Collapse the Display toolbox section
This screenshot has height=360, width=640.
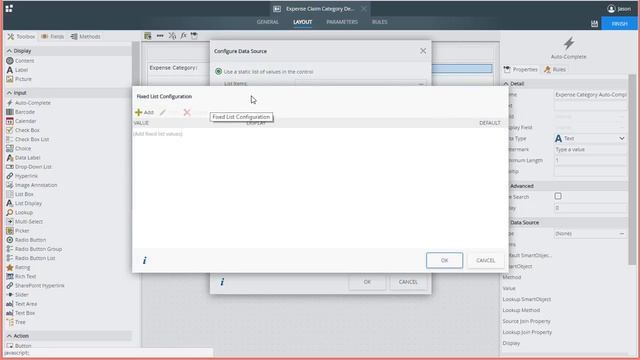pos(9,51)
